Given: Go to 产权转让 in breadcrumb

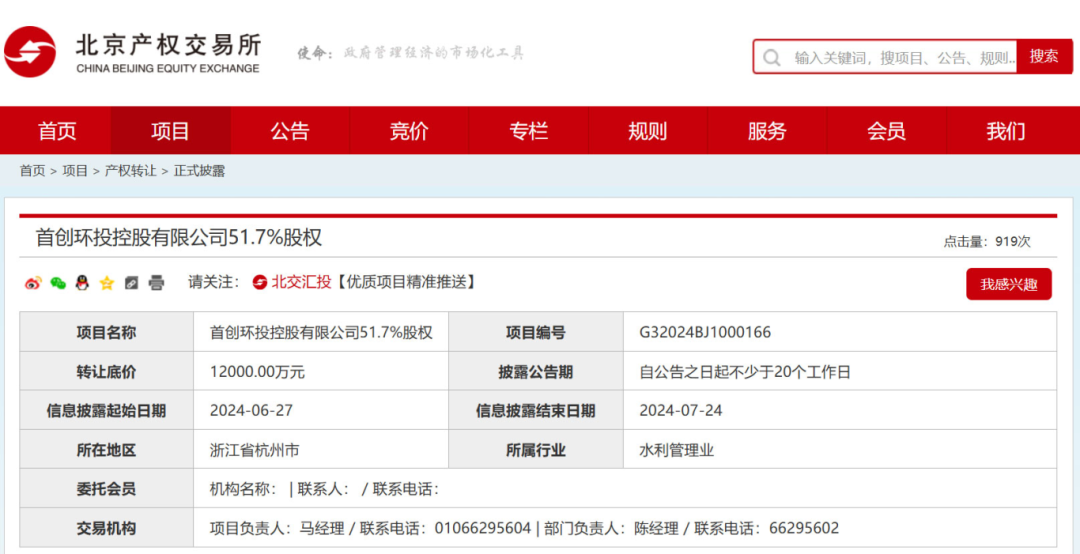Looking at the screenshot, I should point(130,171).
